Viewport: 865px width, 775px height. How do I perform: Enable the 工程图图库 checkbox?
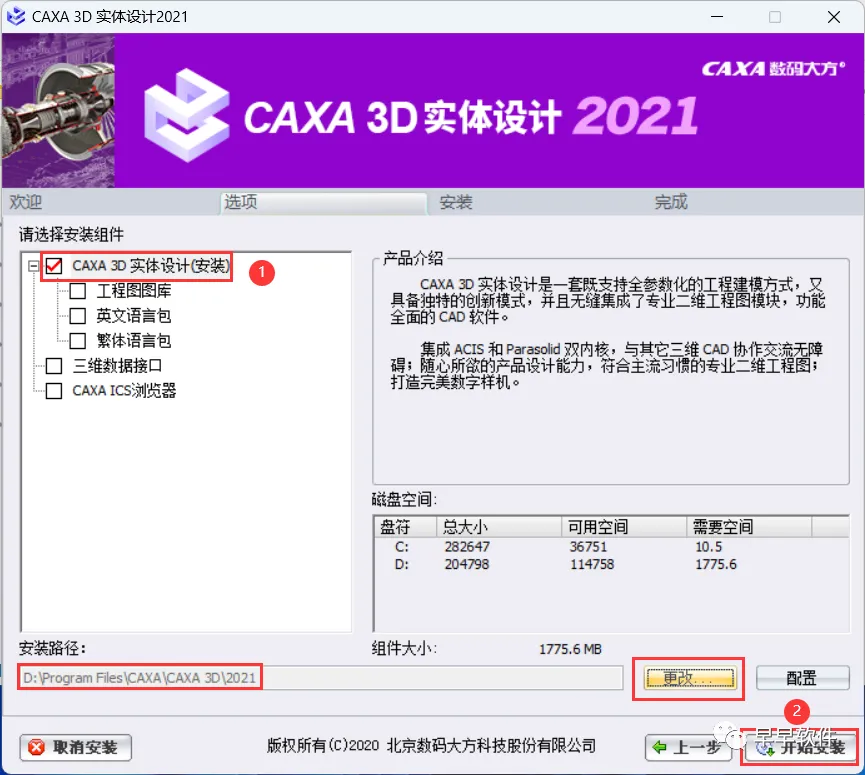pyautogui.click(x=78, y=291)
